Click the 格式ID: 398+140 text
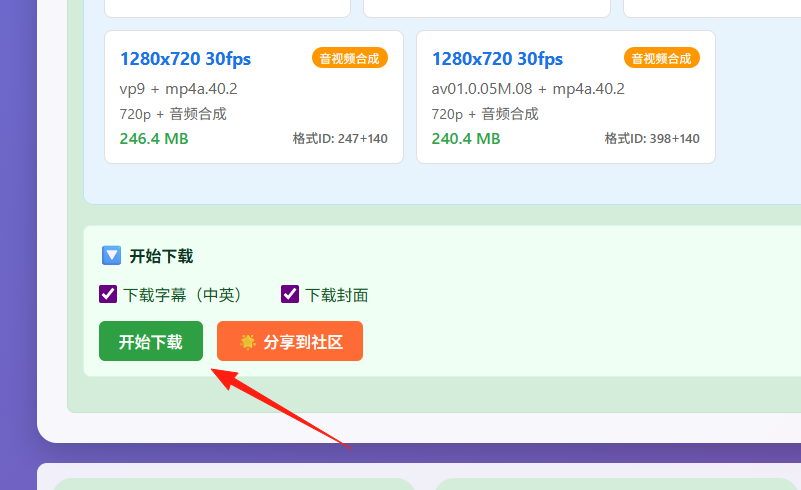Viewport: 801px width, 490px height. pyautogui.click(x=652, y=138)
